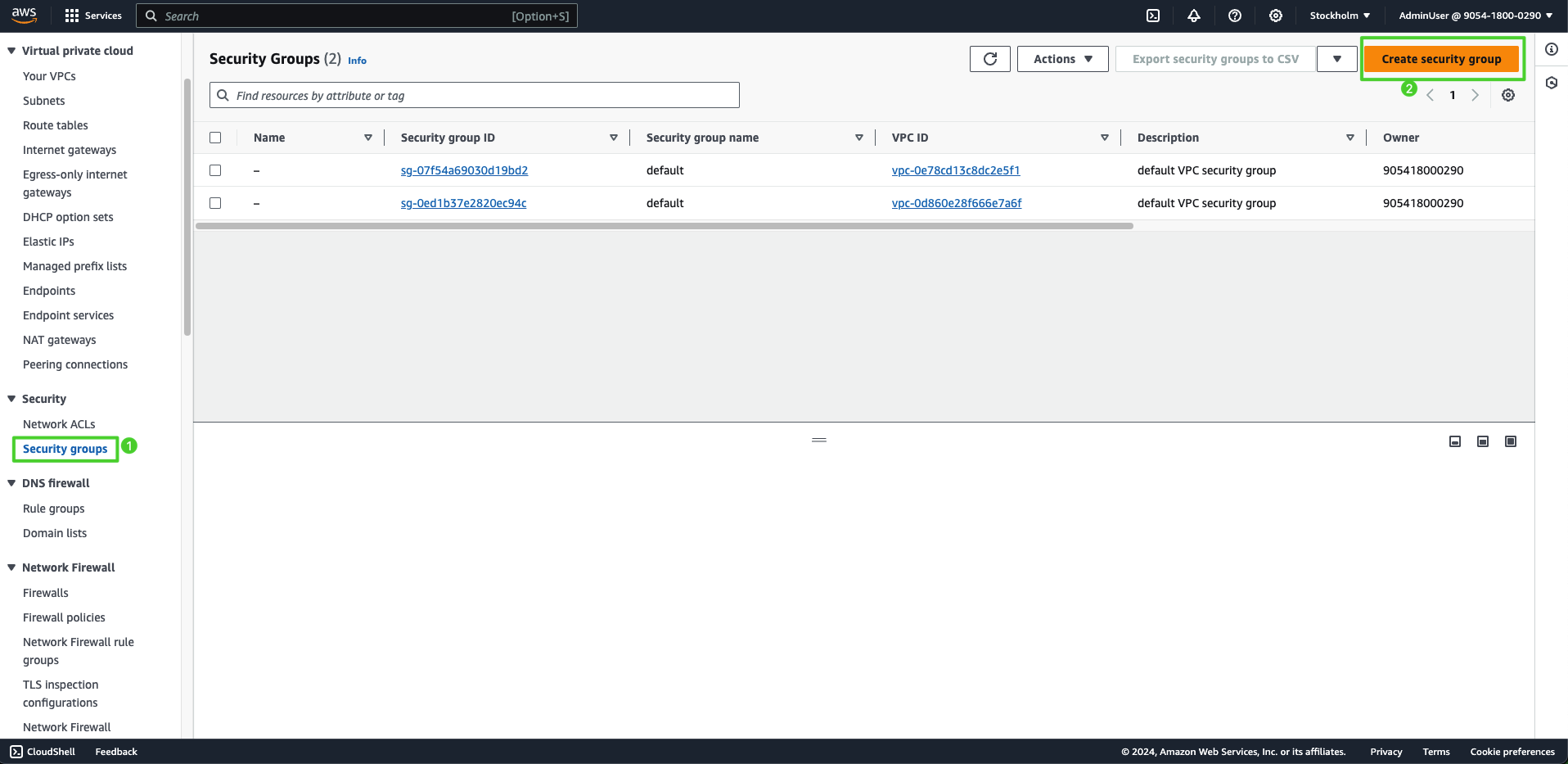
Task: Check the sg-0ed1b37e2820ec94c row
Action: coord(215,203)
